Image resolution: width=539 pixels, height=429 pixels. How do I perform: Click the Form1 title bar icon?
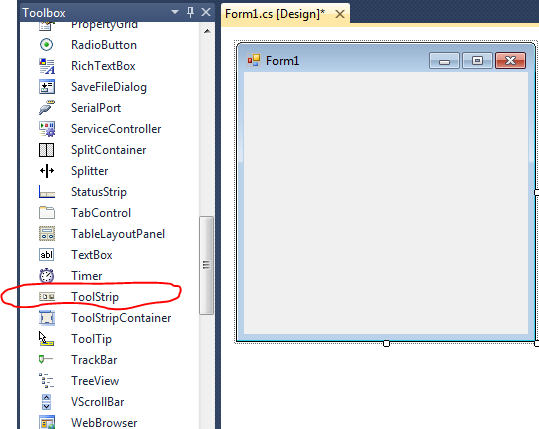[254, 60]
